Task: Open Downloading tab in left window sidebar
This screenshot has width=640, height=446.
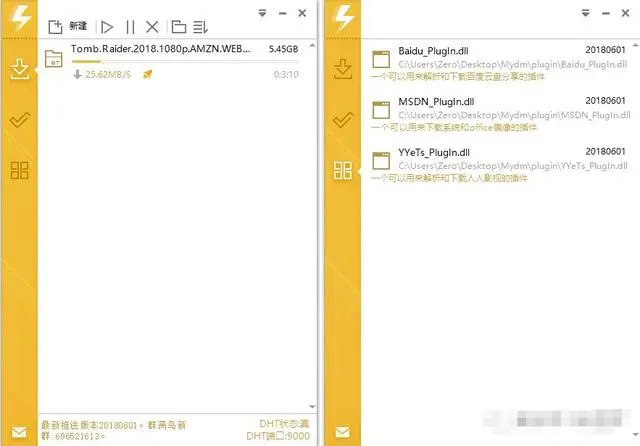Action: click(x=19, y=69)
